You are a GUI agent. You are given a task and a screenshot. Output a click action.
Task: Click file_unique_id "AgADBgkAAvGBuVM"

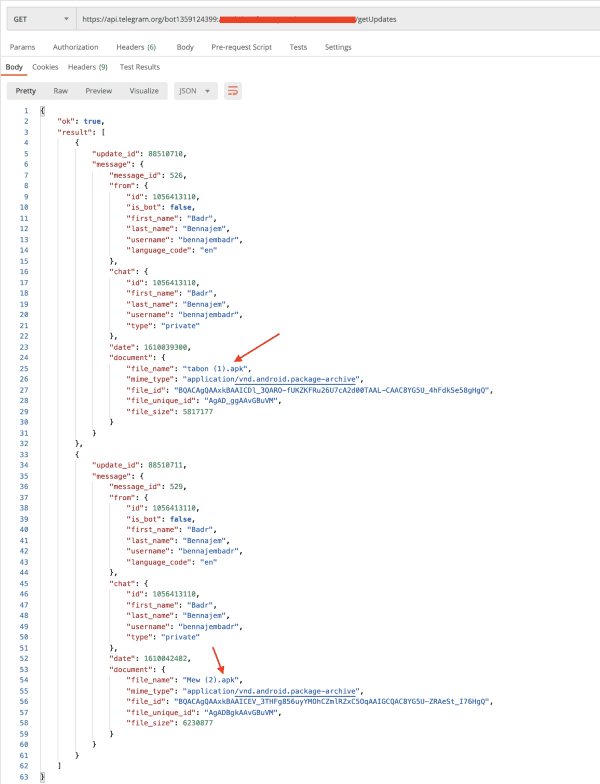point(240,712)
